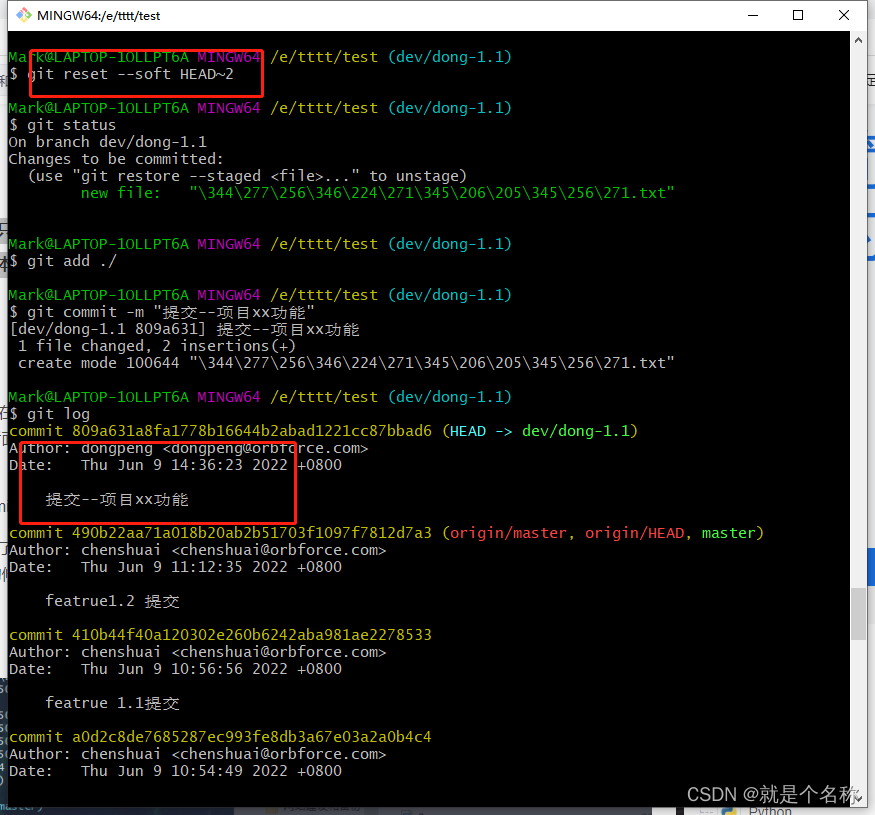This screenshot has height=815, width=875.
Task: Click date 'Thu Jun 9 10:56:56 2022'
Action: (184, 669)
